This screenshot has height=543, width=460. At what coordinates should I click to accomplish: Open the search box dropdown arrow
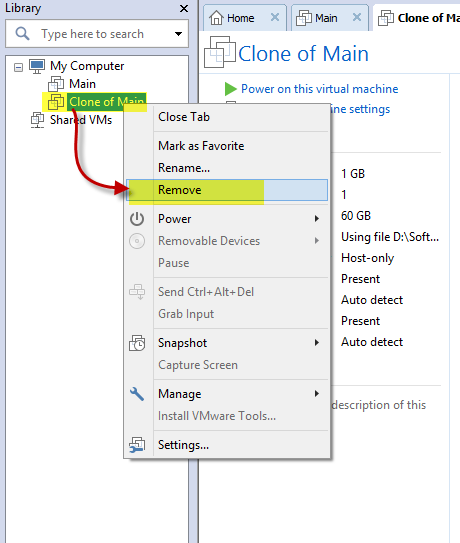click(x=178, y=34)
